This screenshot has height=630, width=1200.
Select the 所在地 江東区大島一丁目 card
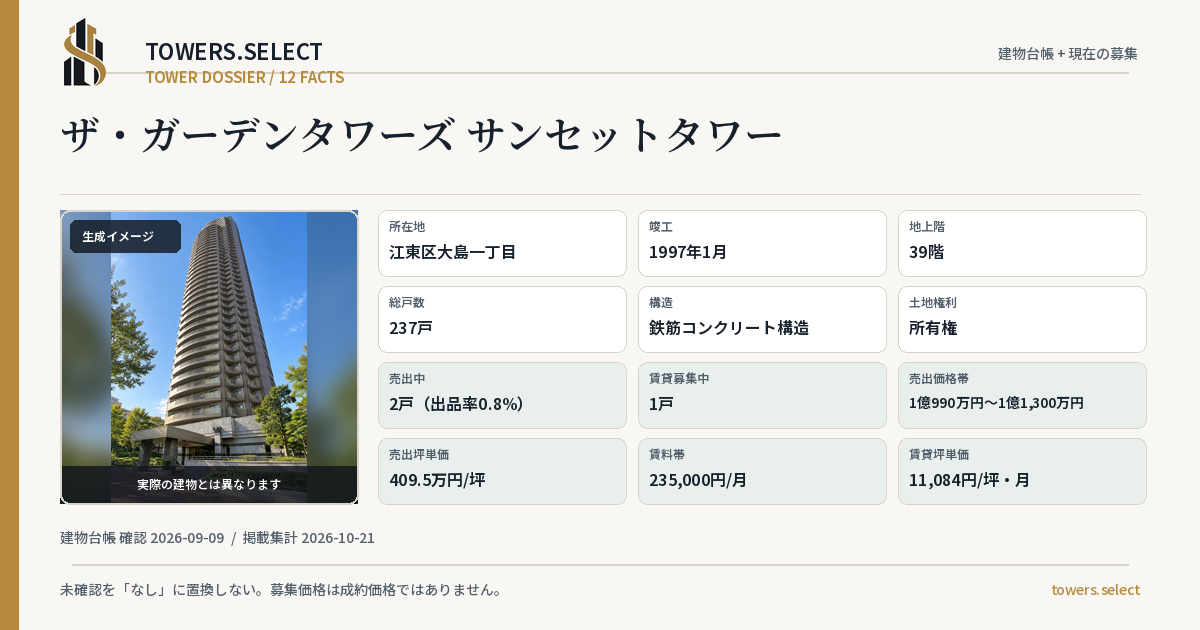tap(502, 243)
